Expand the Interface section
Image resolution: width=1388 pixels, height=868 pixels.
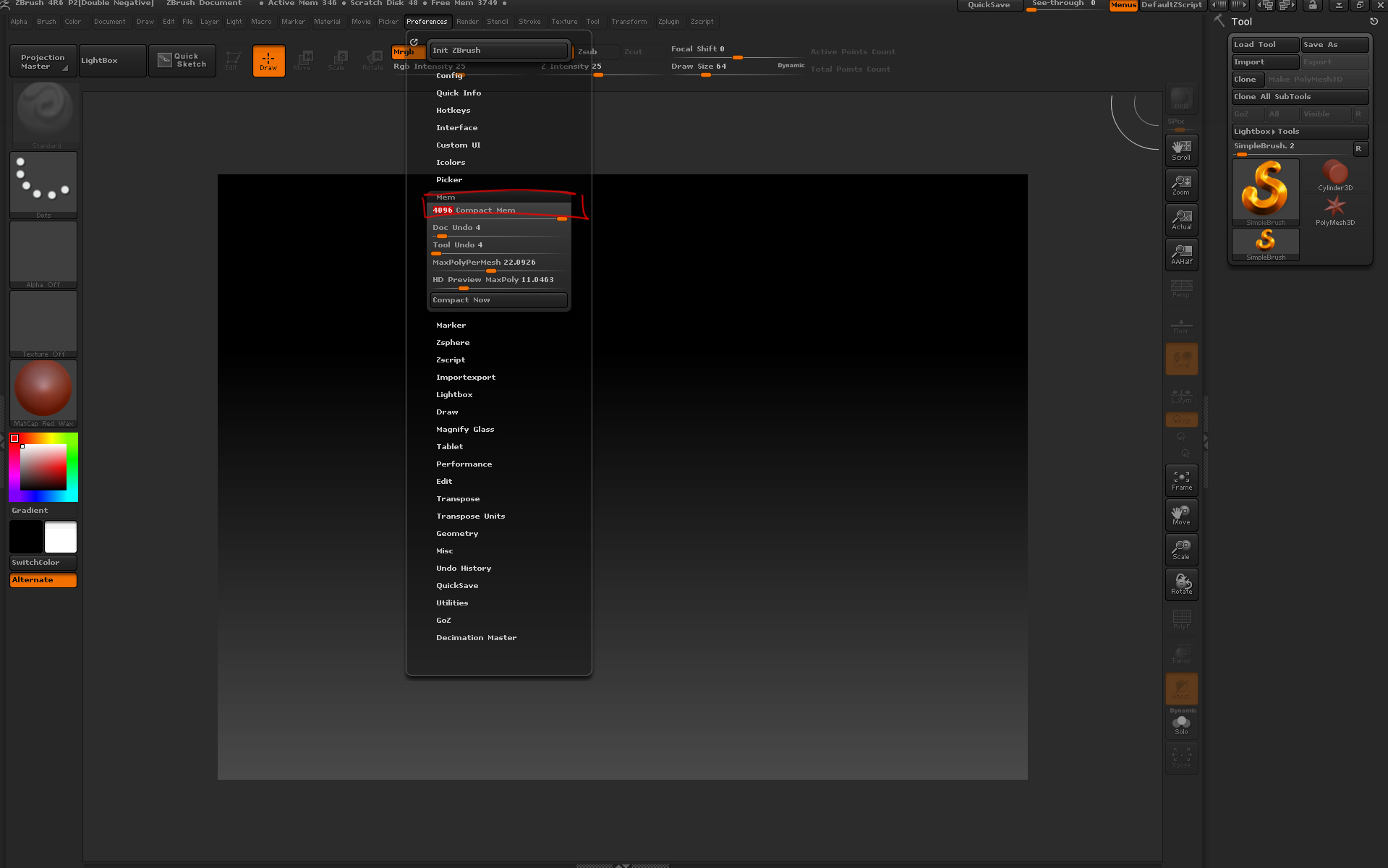coord(456,128)
